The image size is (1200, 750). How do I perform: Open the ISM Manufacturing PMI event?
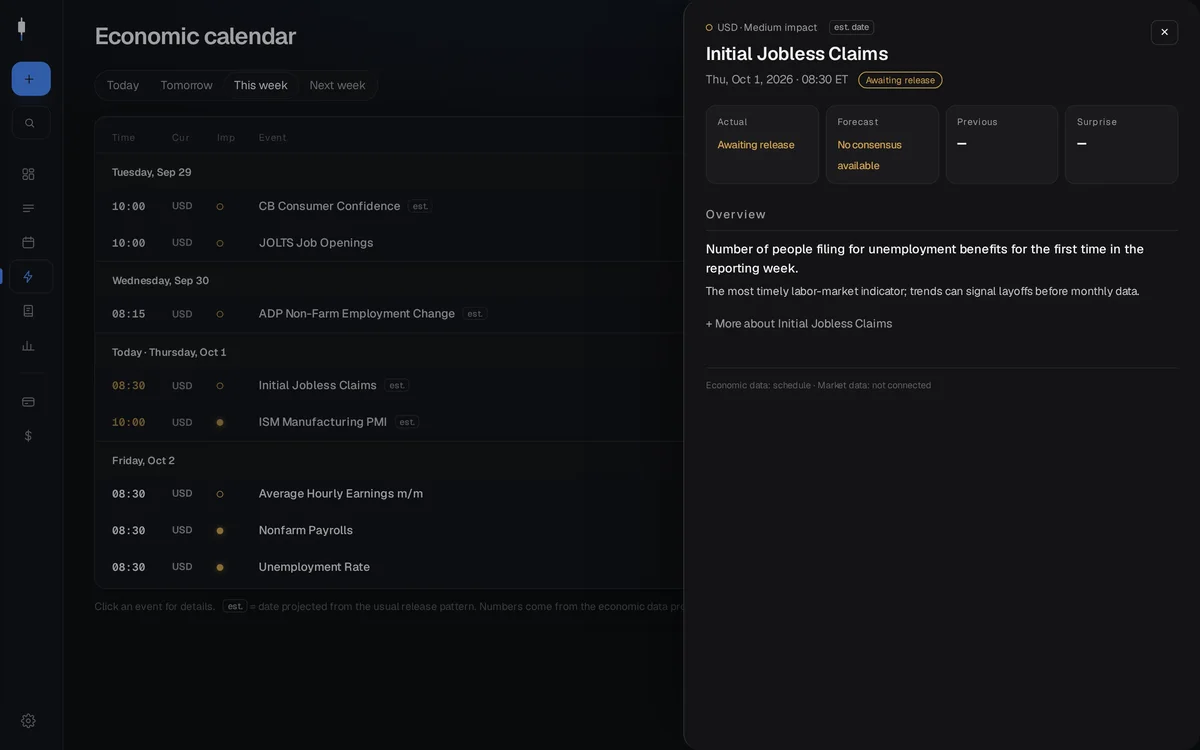pyautogui.click(x=389, y=422)
